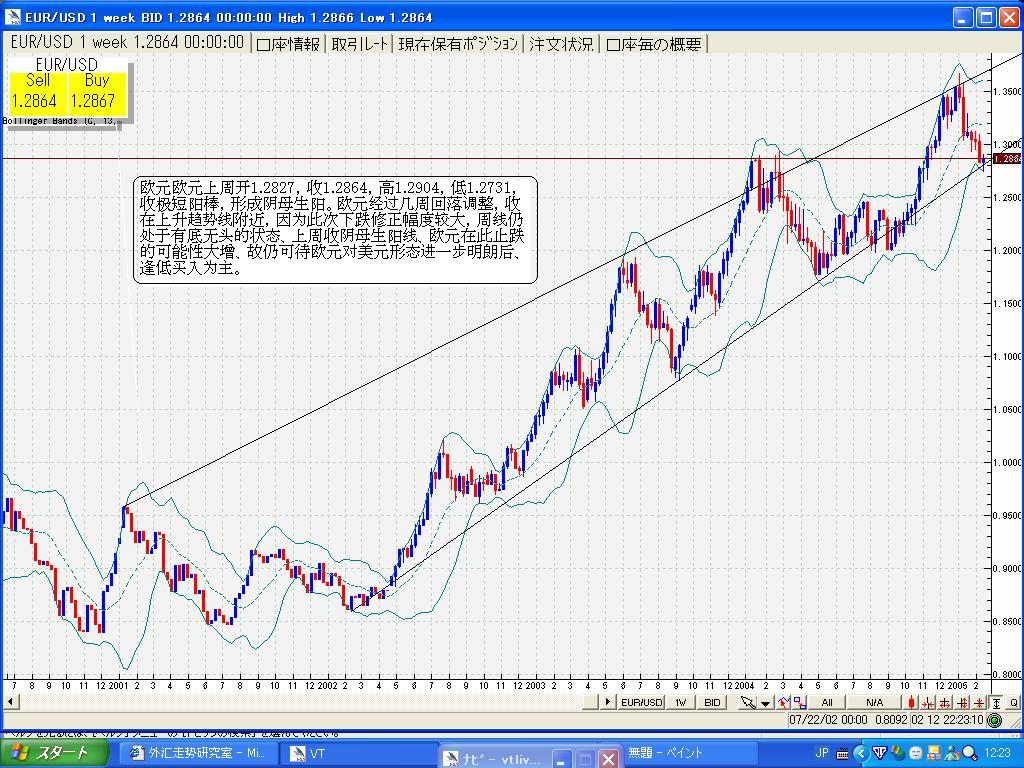Click the green connection status indicator
The width and height of the screenshot is (1024, 768).
pyautogui.click(x=994, y=720)
